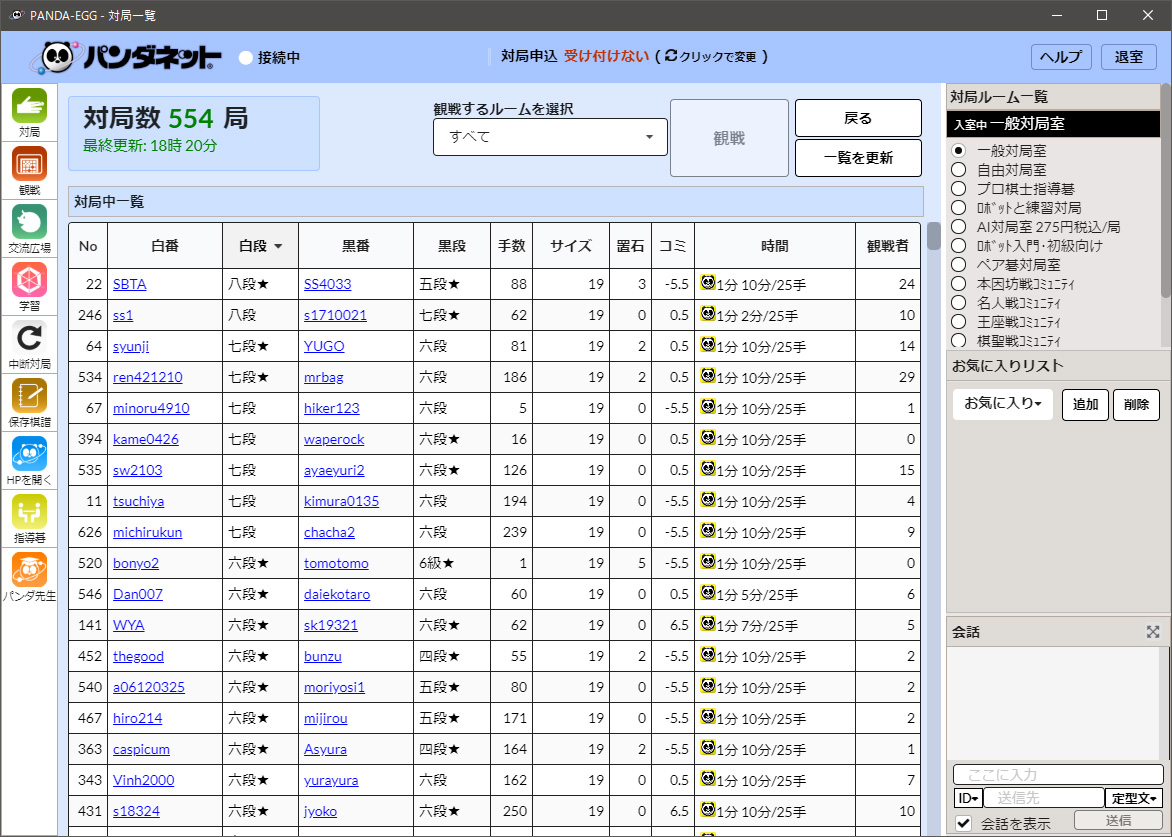Image resolution: width=1172 pixels, height=837 pixels.
Task: Open player link michirukun
Action: [x=148, y=532]
